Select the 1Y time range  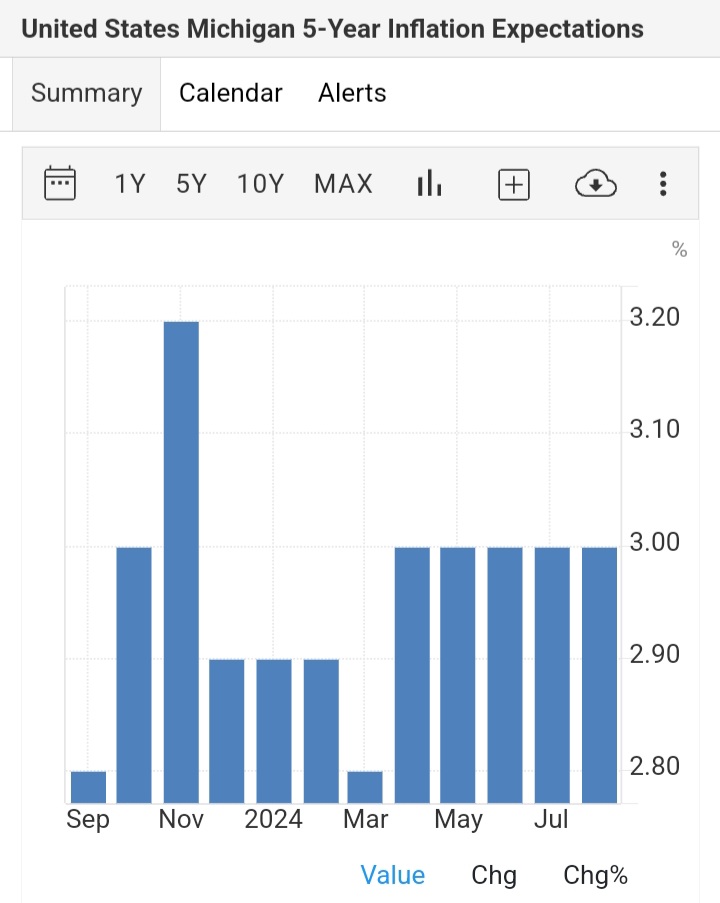point(130,184)
